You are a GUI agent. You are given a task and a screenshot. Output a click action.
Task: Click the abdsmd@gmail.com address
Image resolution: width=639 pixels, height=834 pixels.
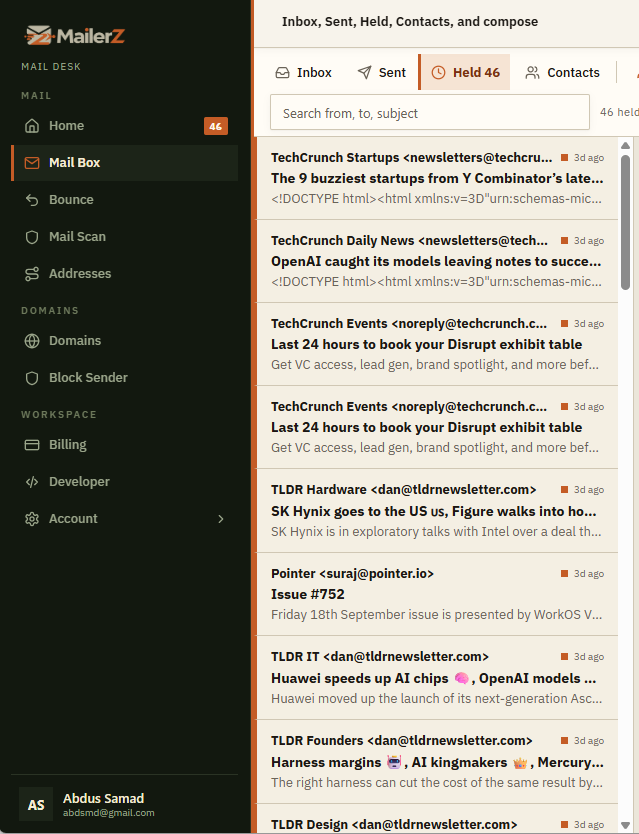pyautogui.click(x=109, y=813)
